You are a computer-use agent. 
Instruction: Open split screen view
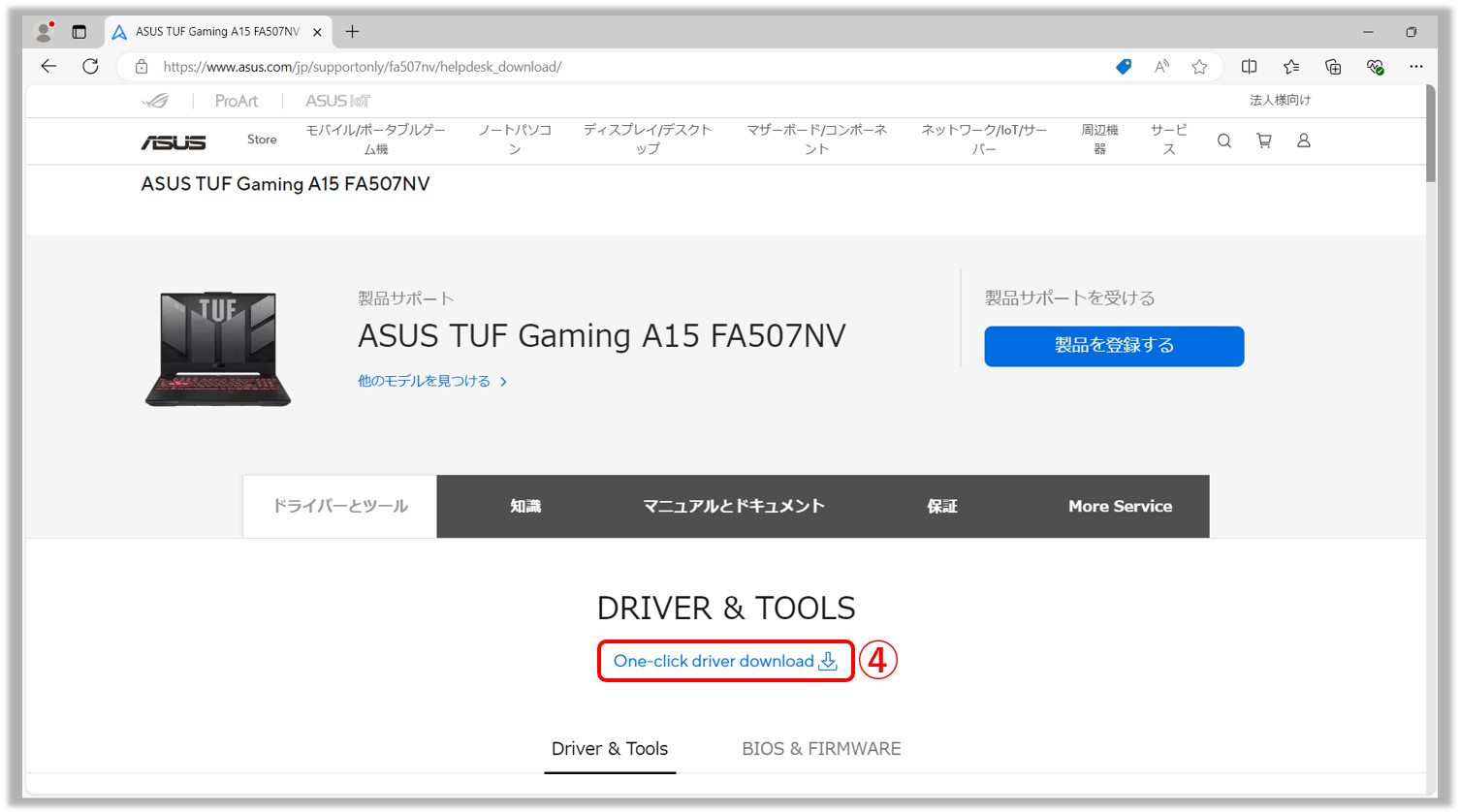(x=1250, y=67)
